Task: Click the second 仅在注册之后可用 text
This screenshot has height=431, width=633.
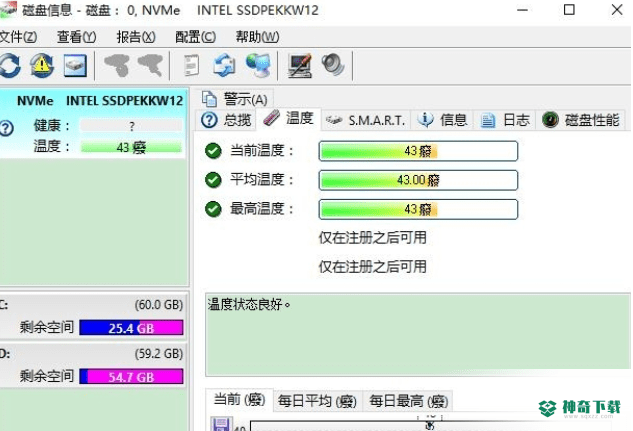Action: (x=373, y=266)
